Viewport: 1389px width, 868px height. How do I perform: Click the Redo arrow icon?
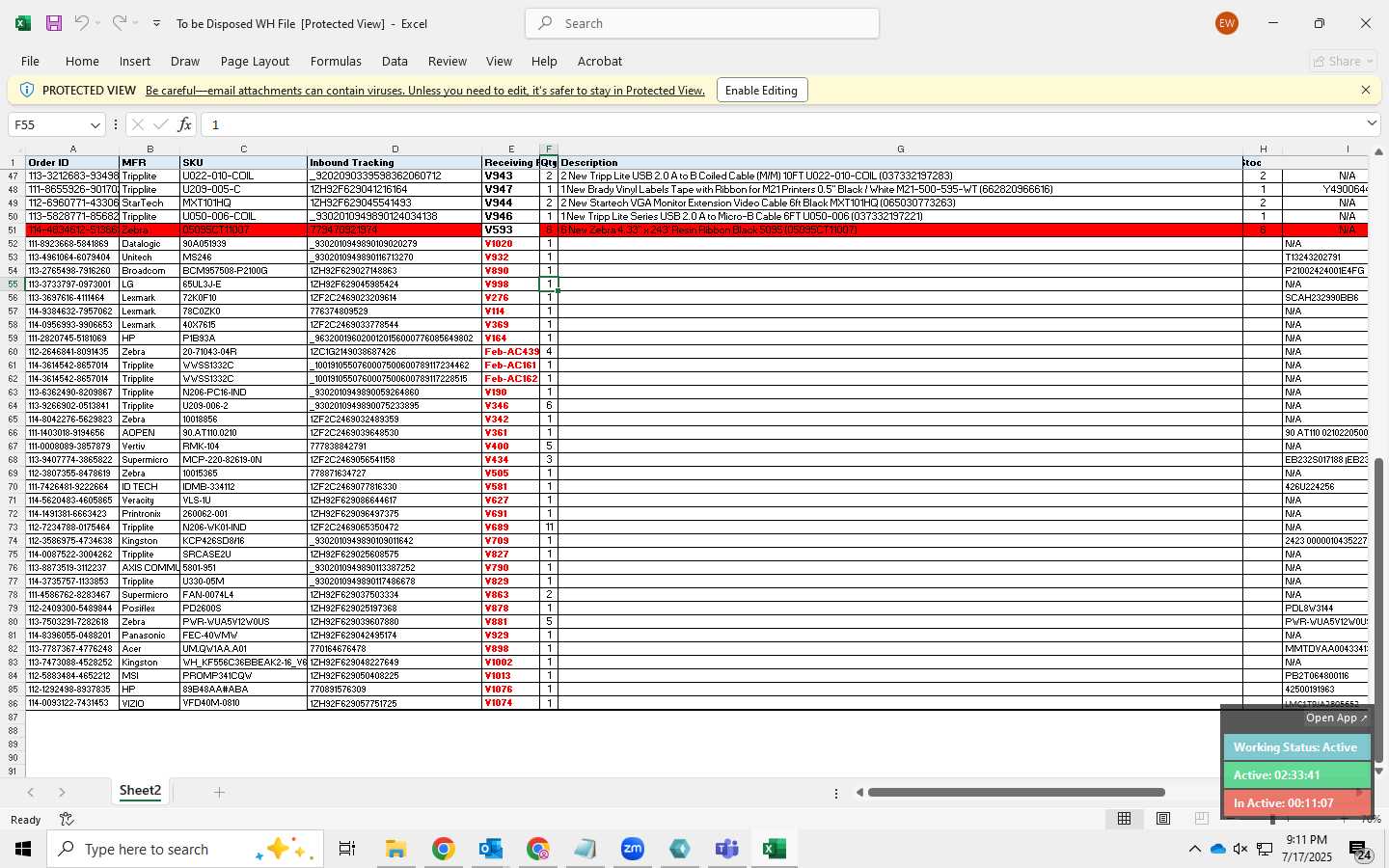pyautogui.click(x=119, y=23)
